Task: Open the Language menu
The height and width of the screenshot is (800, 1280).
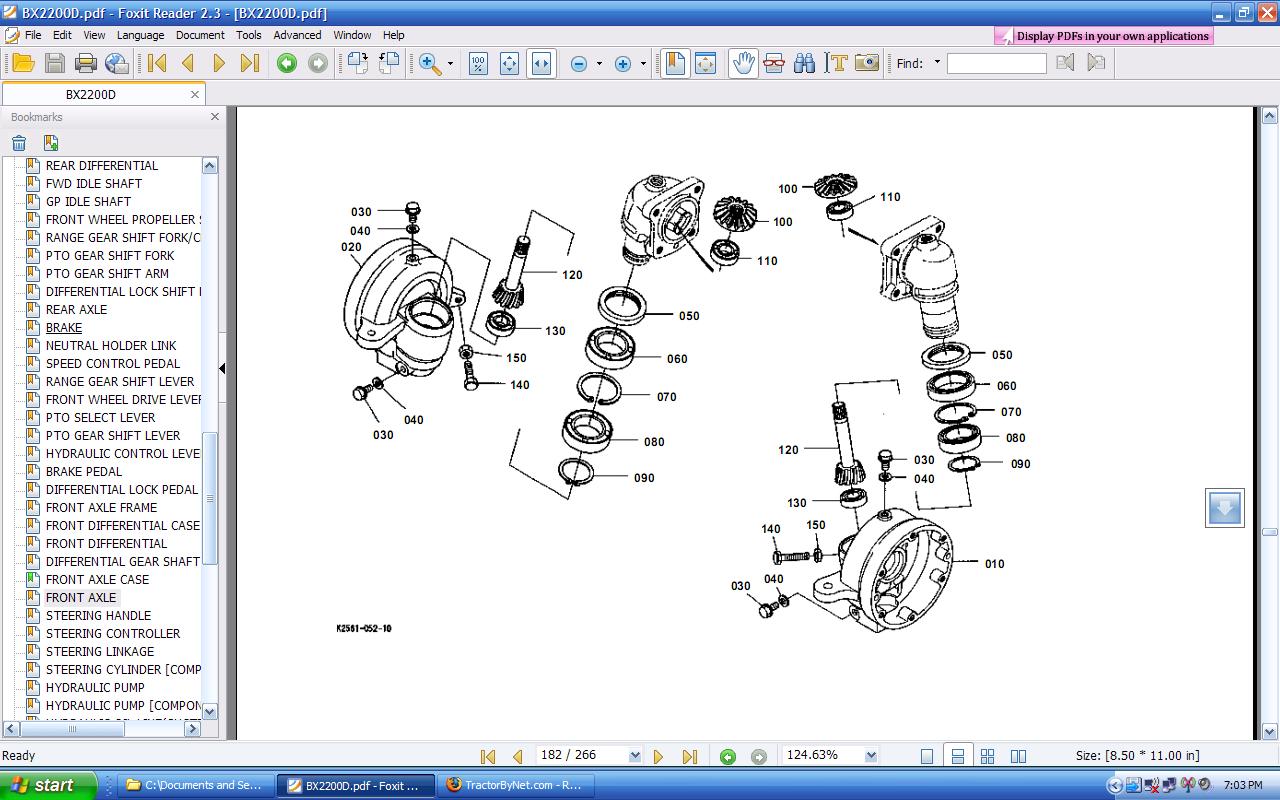Action: click(140, 35)
